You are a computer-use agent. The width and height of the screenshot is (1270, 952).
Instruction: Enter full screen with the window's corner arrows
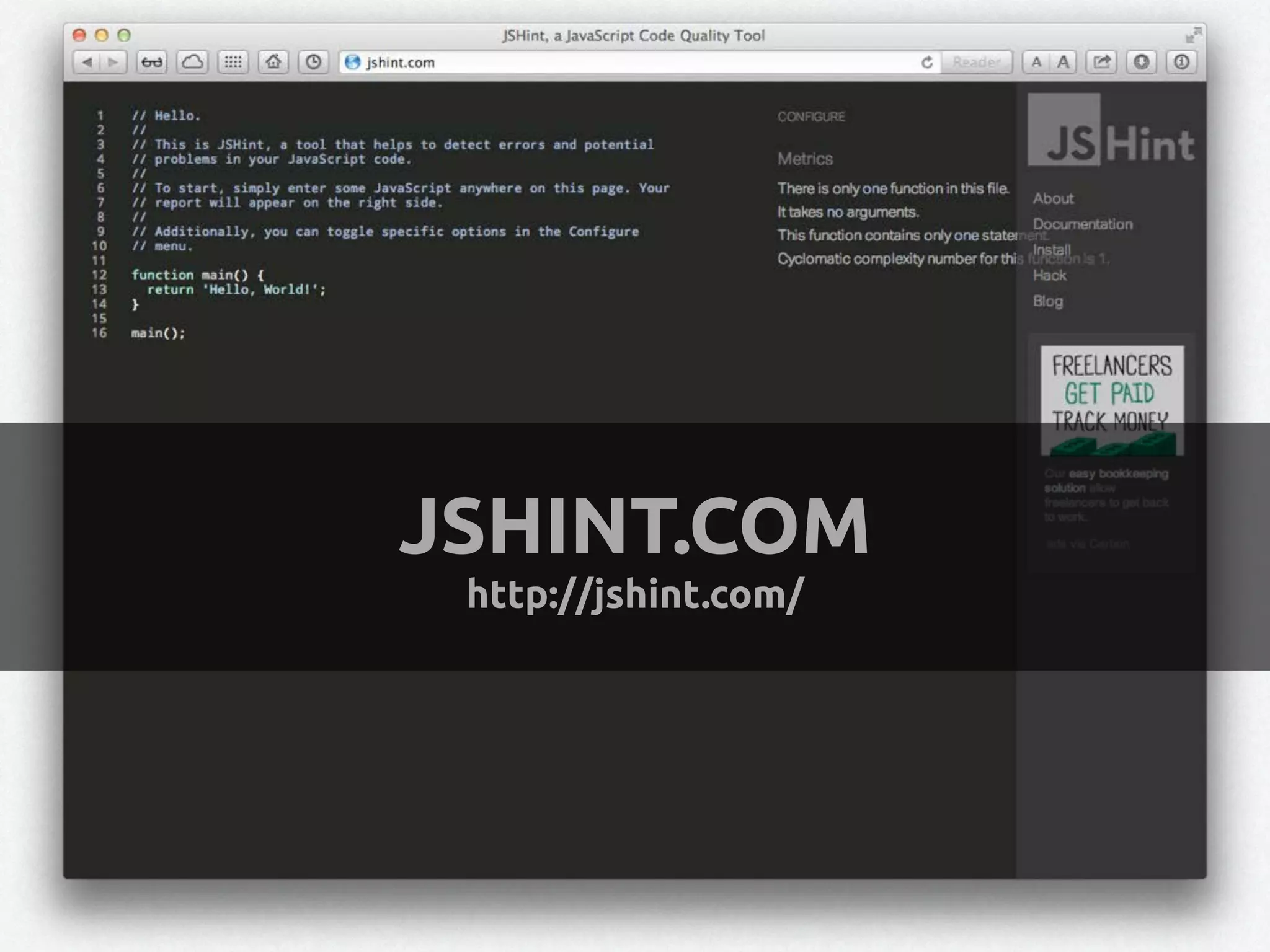click(x=1192, y=36)
